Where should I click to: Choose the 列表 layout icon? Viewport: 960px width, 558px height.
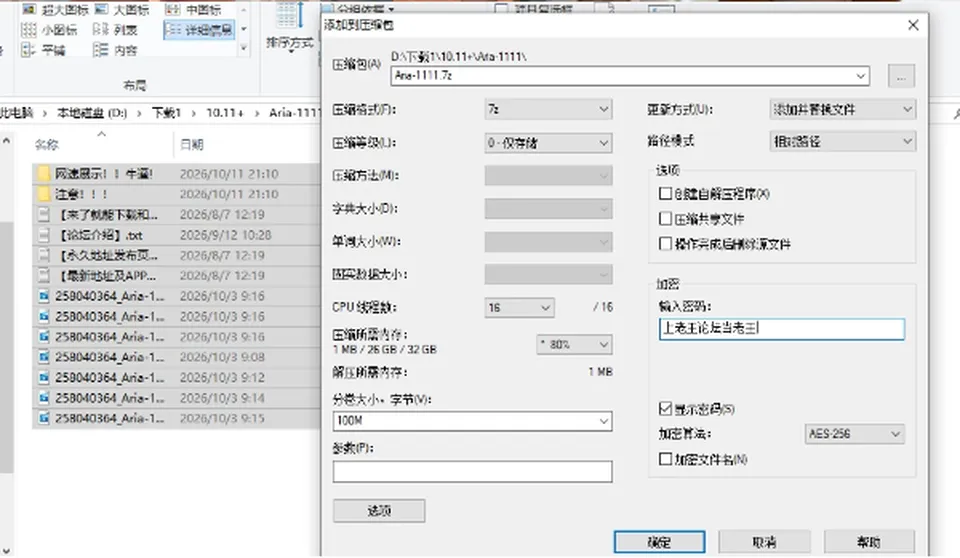100,29
